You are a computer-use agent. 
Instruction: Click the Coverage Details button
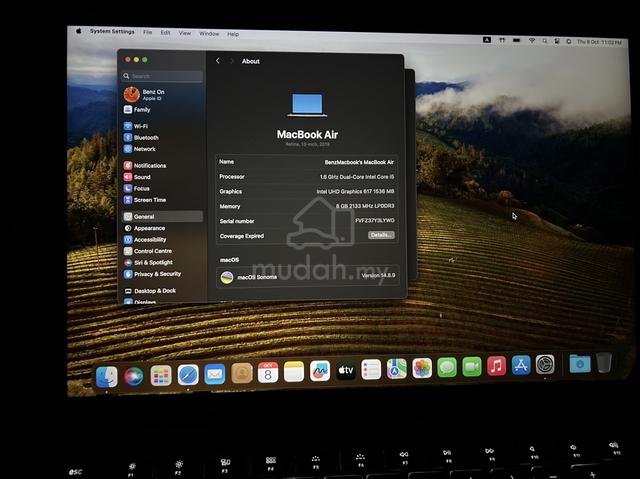(381, 235)
